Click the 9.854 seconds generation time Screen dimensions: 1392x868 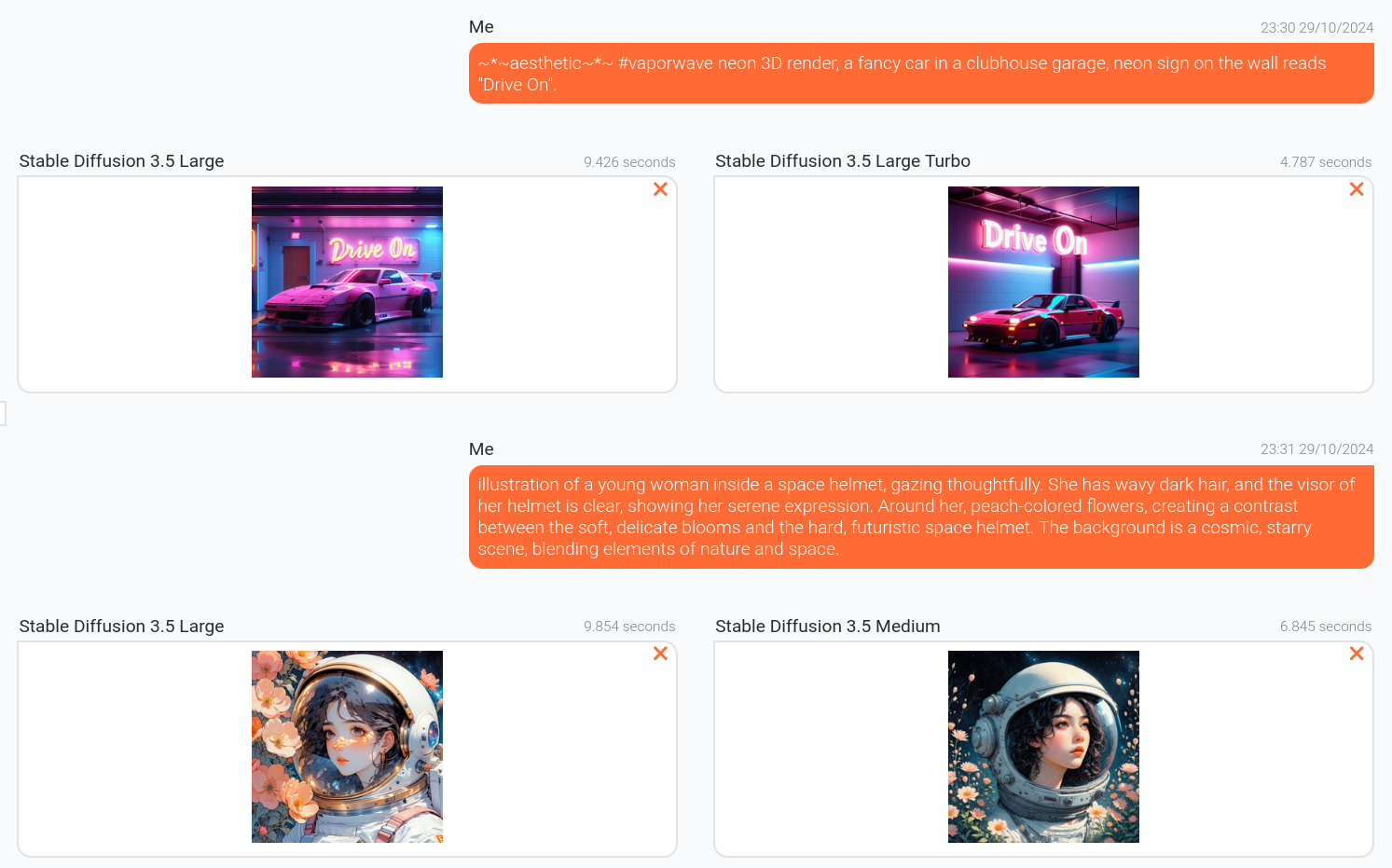[x=629, y=627]
